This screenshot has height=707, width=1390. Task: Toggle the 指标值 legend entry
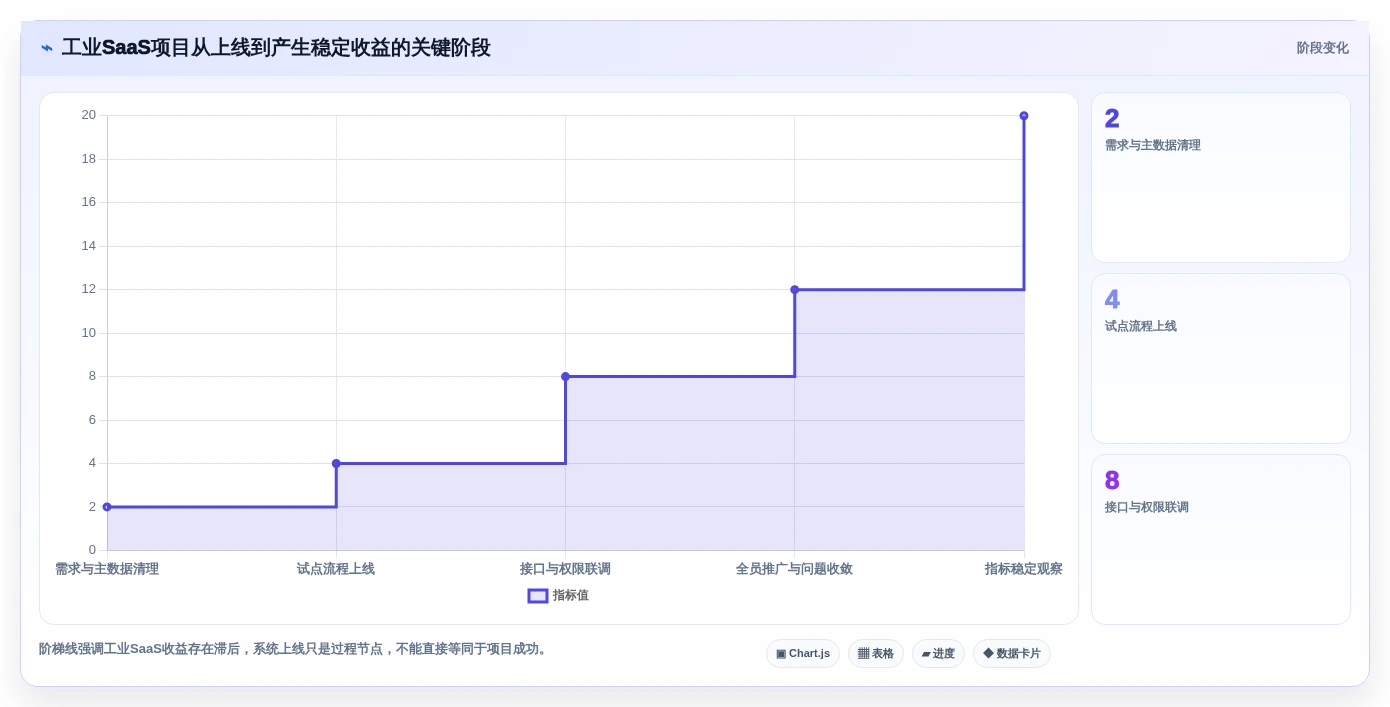[x=559, y=595]
